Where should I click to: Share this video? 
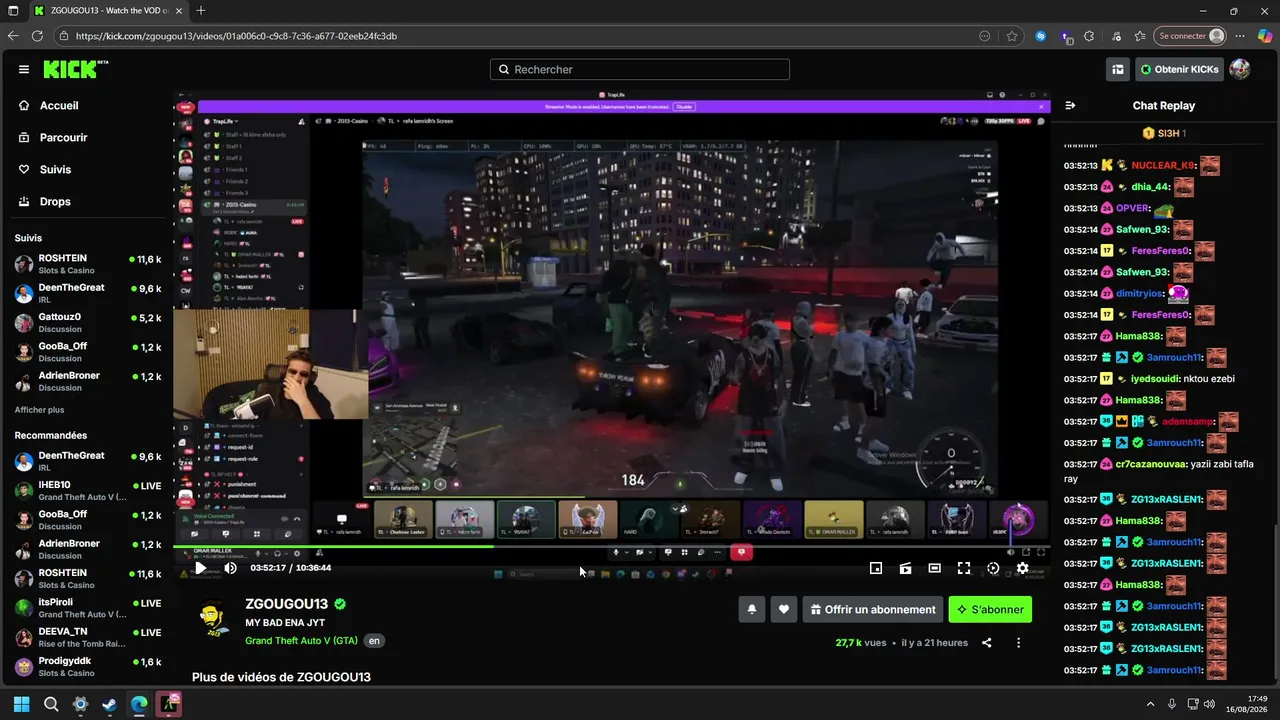point(987,643)
